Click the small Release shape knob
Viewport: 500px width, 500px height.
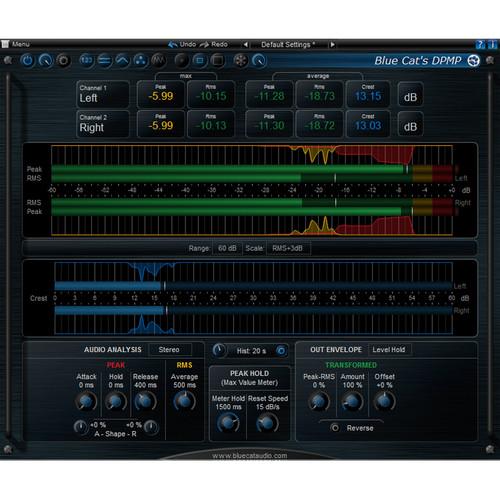click(x=151, y=426)
